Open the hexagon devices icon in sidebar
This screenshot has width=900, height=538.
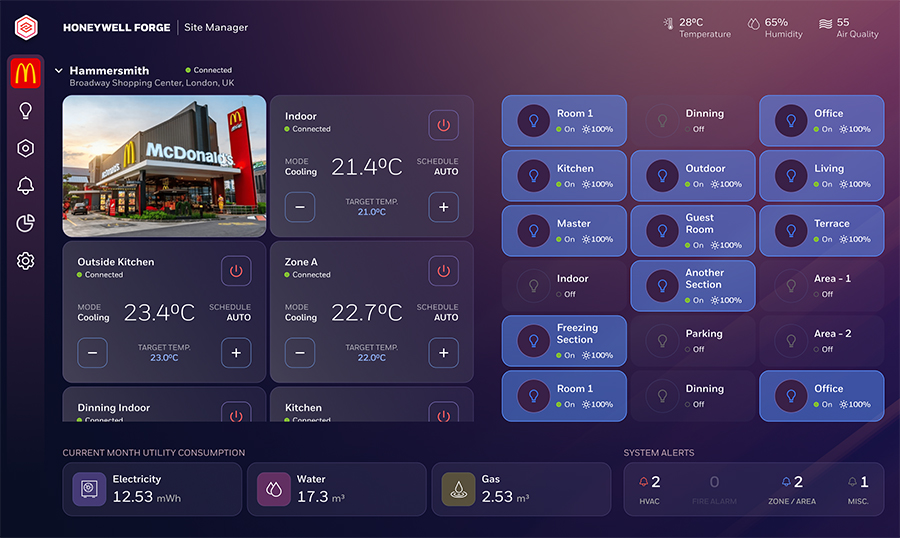tap(26, 148)
